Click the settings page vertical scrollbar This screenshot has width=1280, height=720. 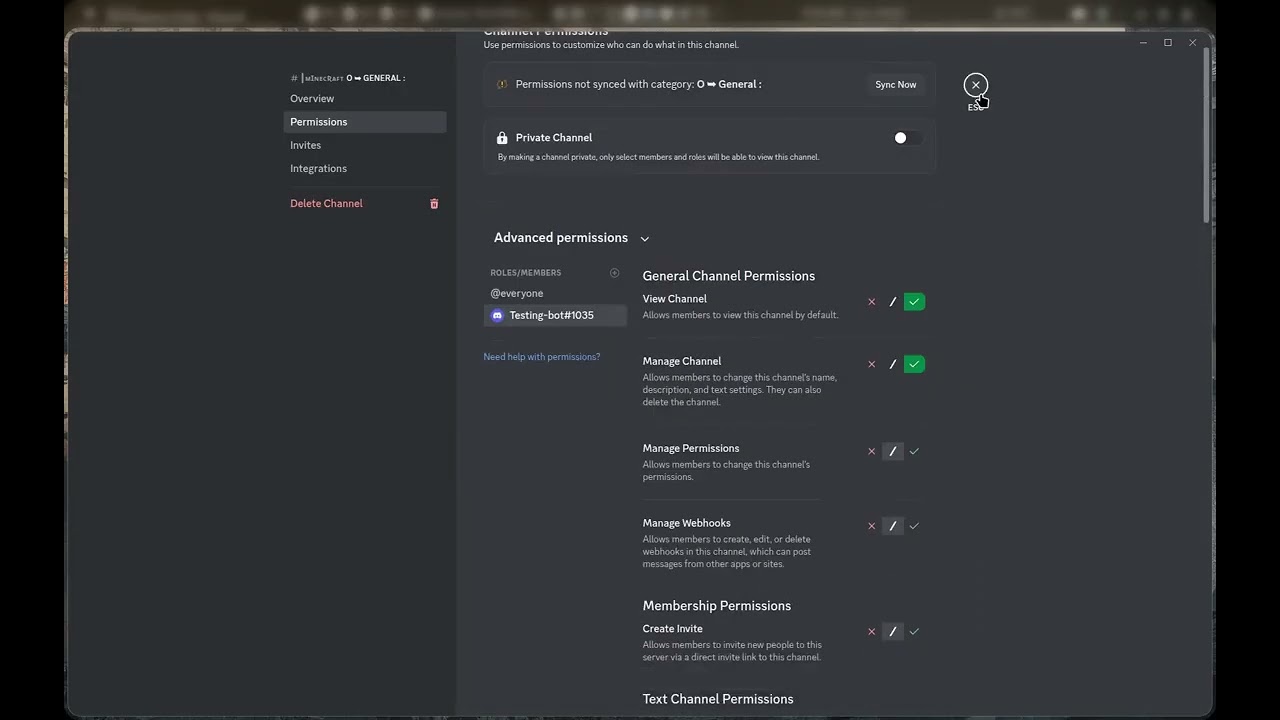coord(1208,135)
